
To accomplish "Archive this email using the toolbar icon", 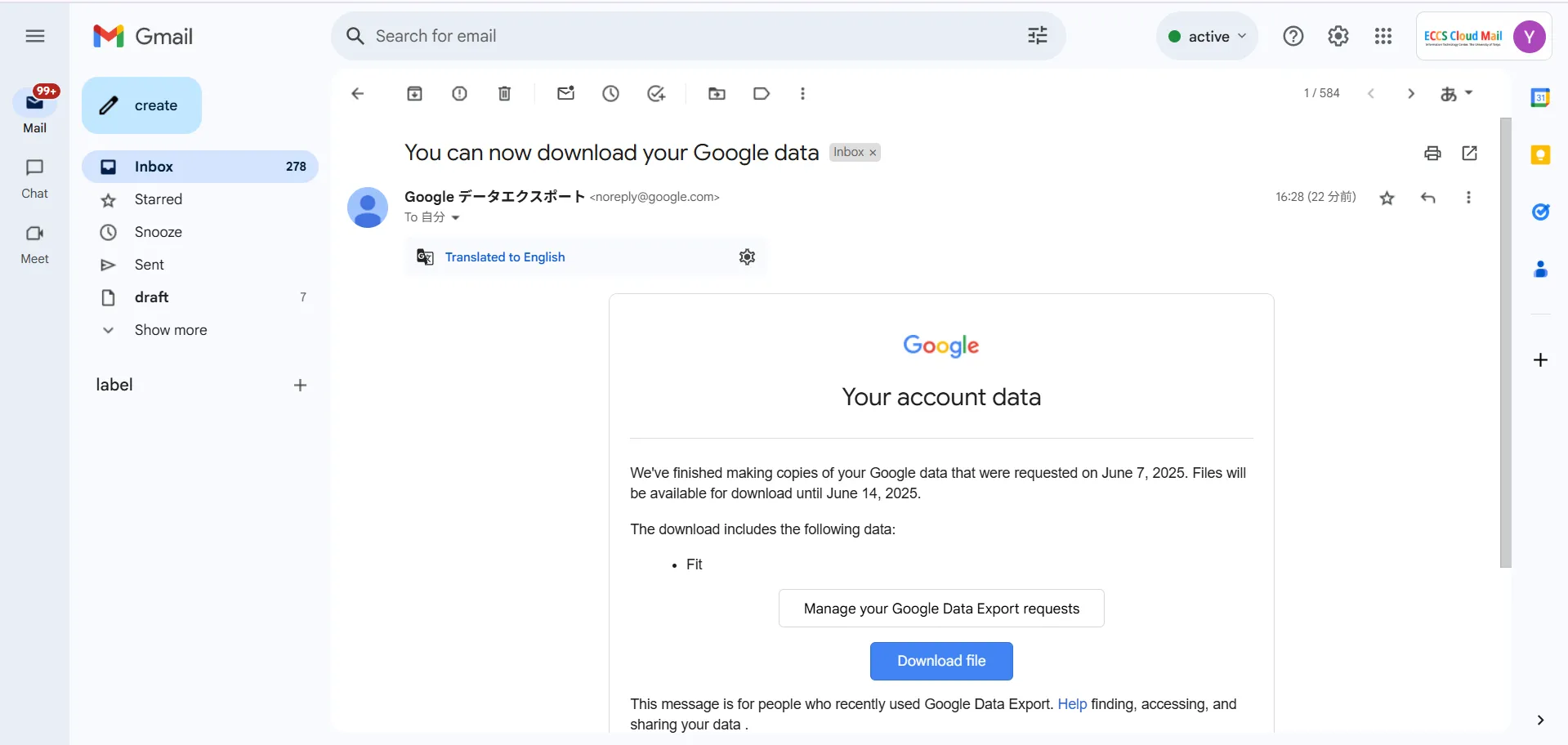I will [414, 94].
